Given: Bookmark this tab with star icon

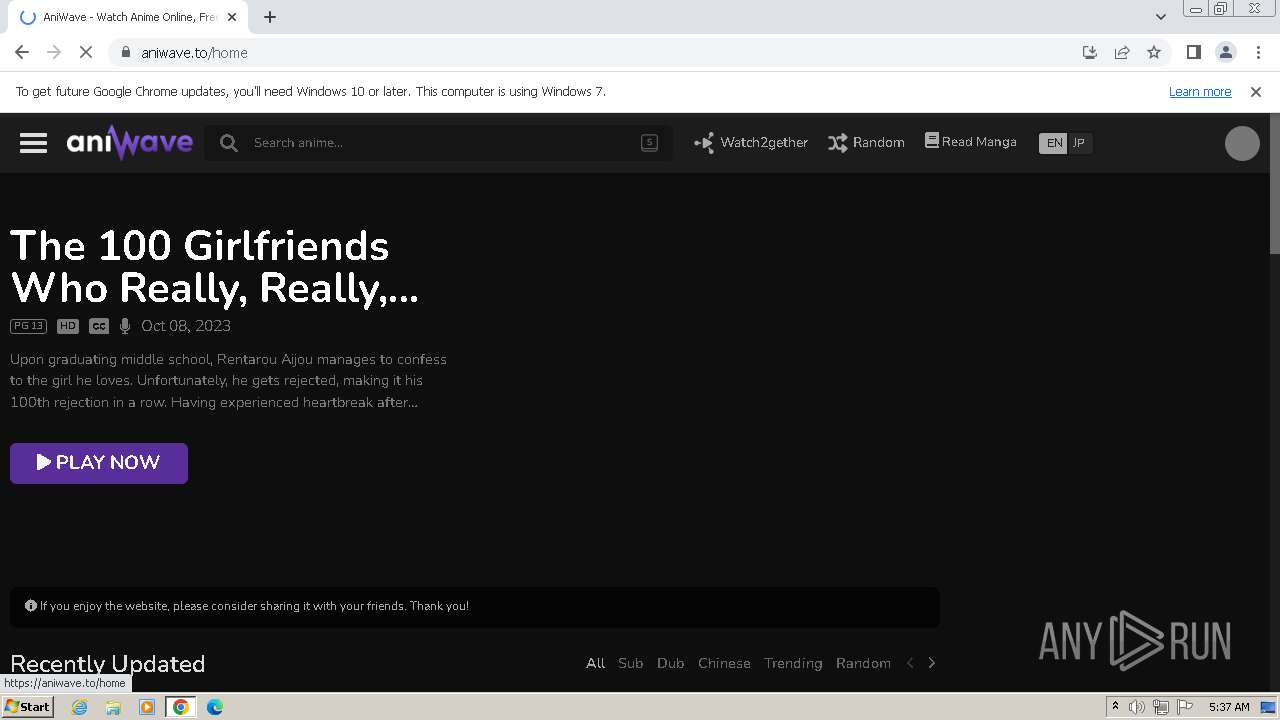Looking at the screenshot, I should tap(1154, 52).
